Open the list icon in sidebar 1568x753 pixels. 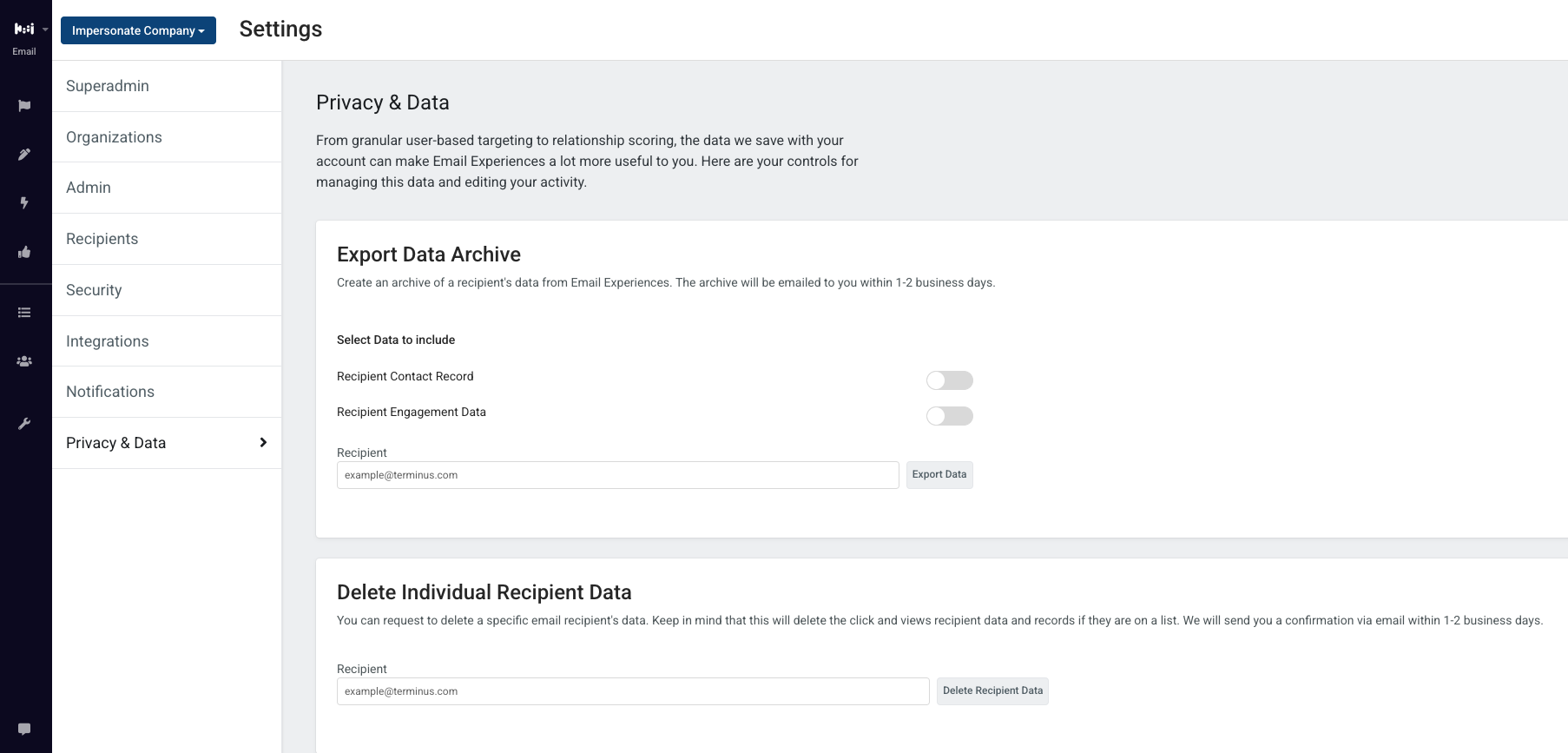(24, 313)
